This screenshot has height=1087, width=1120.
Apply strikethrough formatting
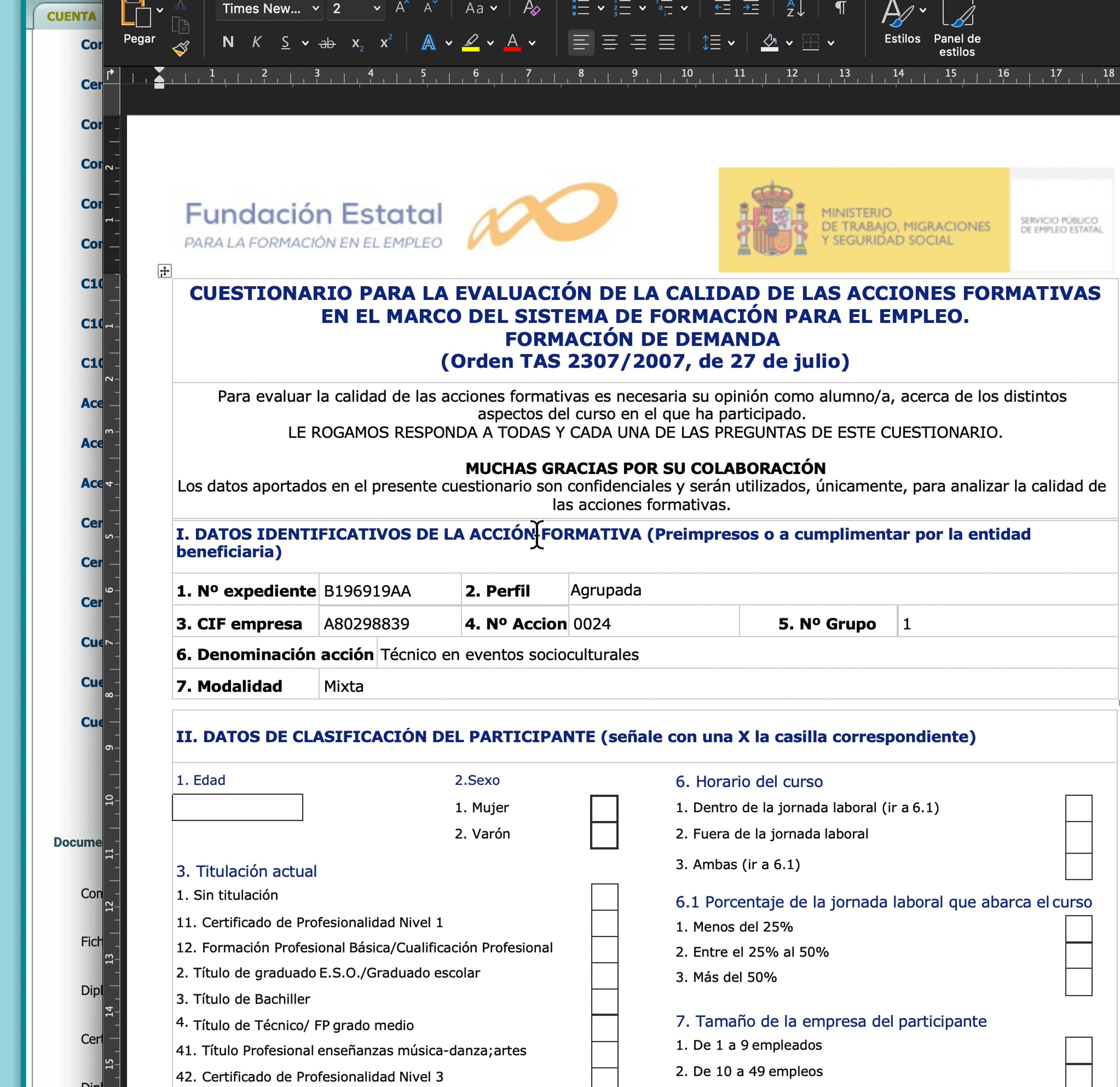pyautogui.click(x=327, y=43)
